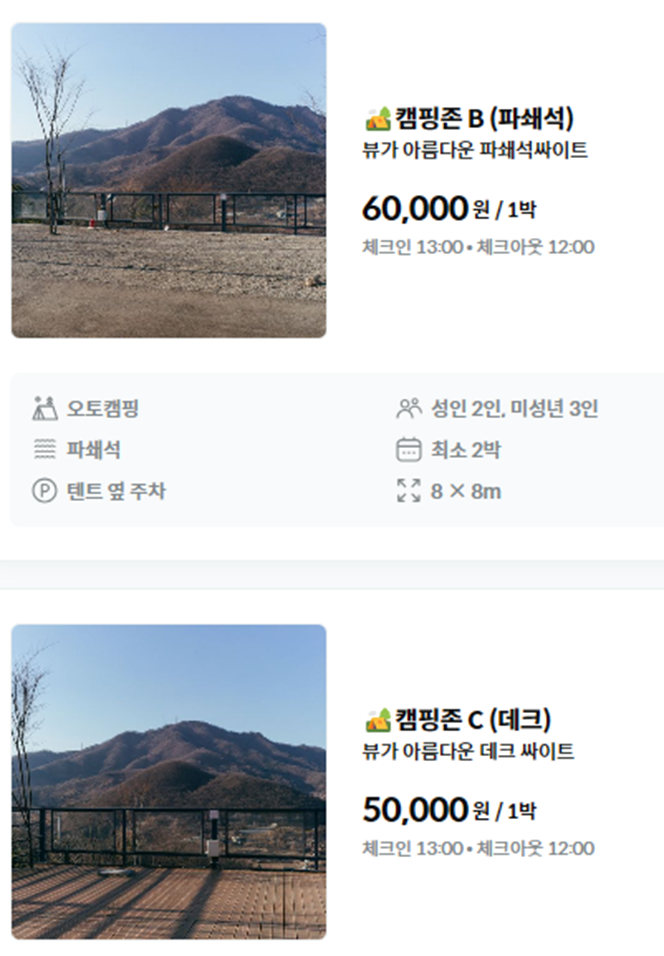Click the size icon beside 8 × 8m
Viewport: 664px width, 956px height.
[x=409, y=490]
